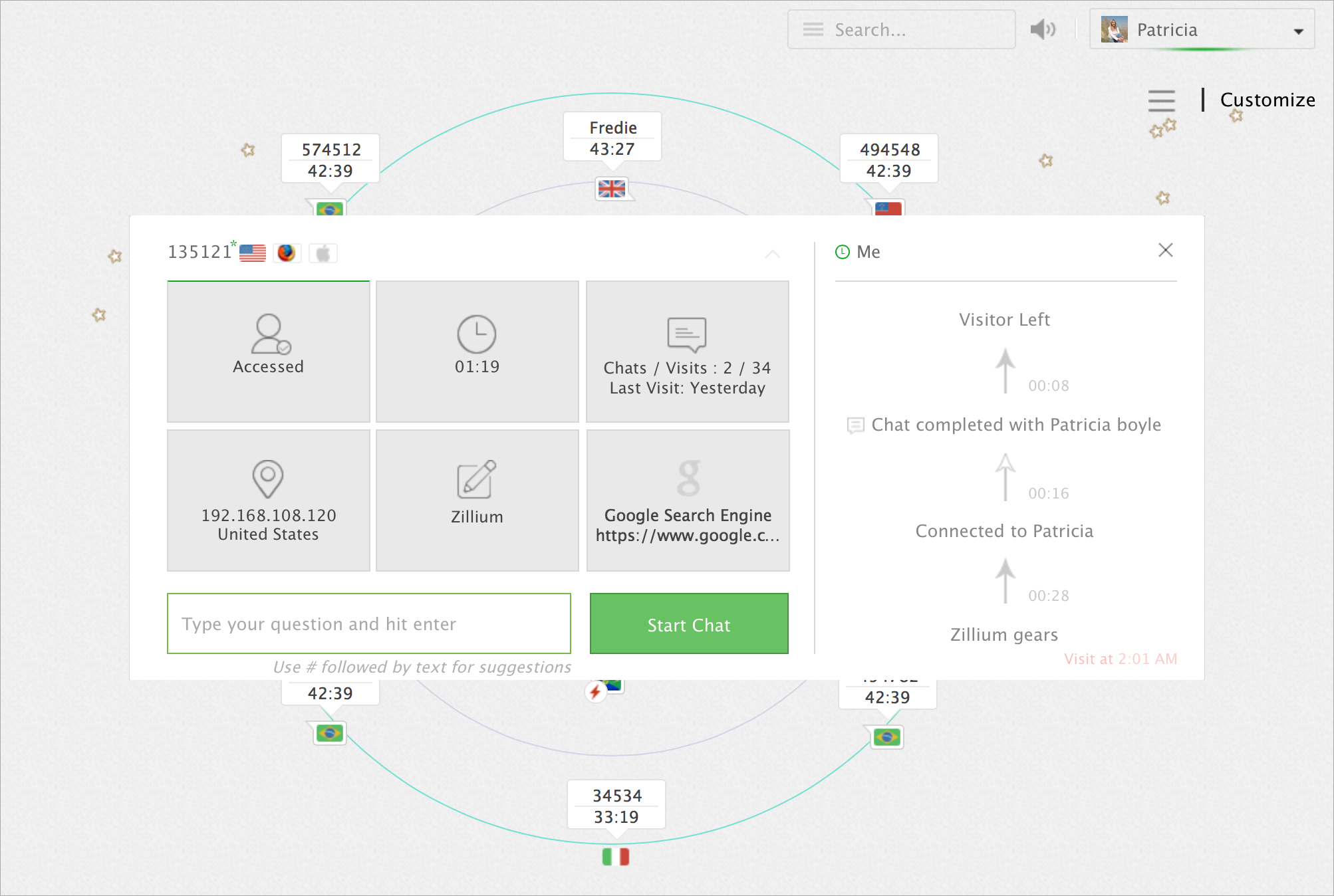This screenshot has height=896, width=1334.
Task: Click the IP location pin tile
Action: point(269,500)
